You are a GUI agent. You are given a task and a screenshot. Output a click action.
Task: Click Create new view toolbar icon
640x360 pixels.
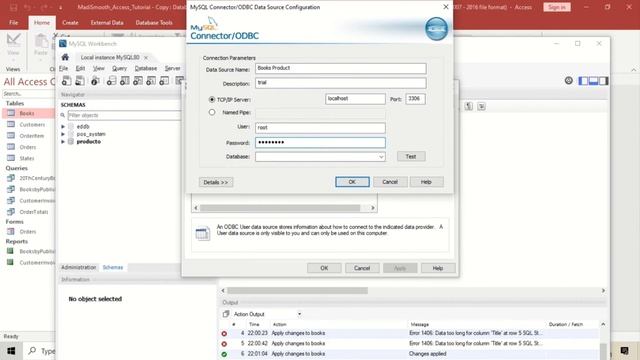click(138, 81)
